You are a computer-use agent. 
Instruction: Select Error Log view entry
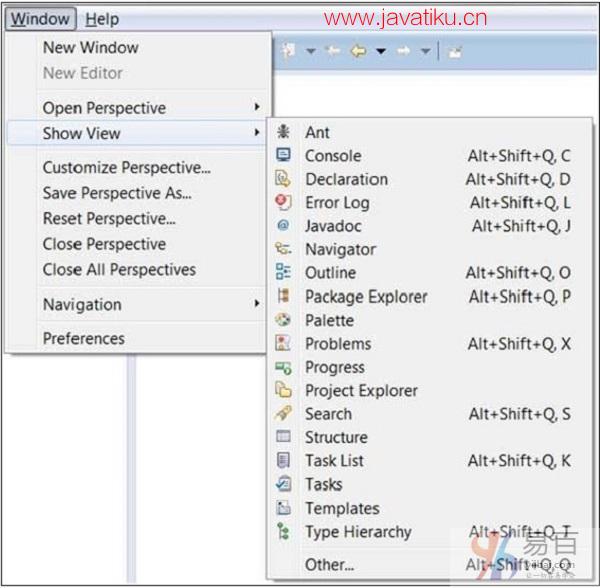pyautogui.click(x=429, y=202)
